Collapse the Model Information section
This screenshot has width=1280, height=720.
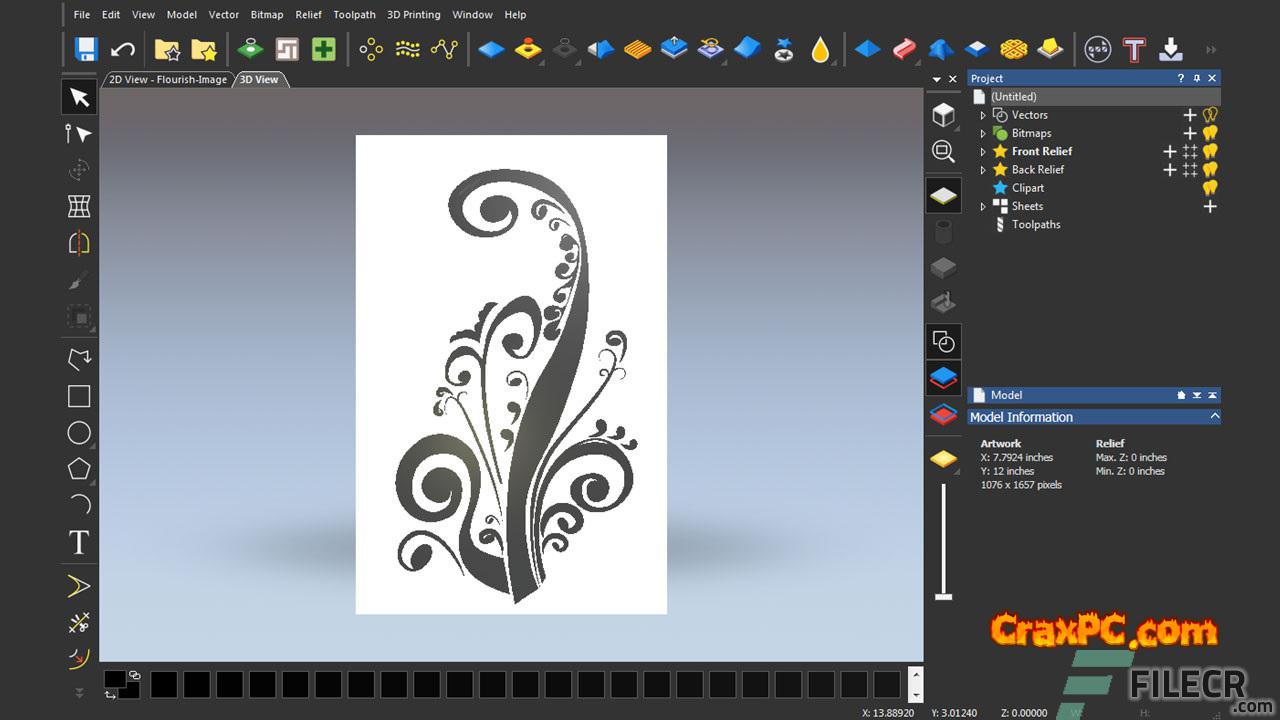coord(1214,417)
